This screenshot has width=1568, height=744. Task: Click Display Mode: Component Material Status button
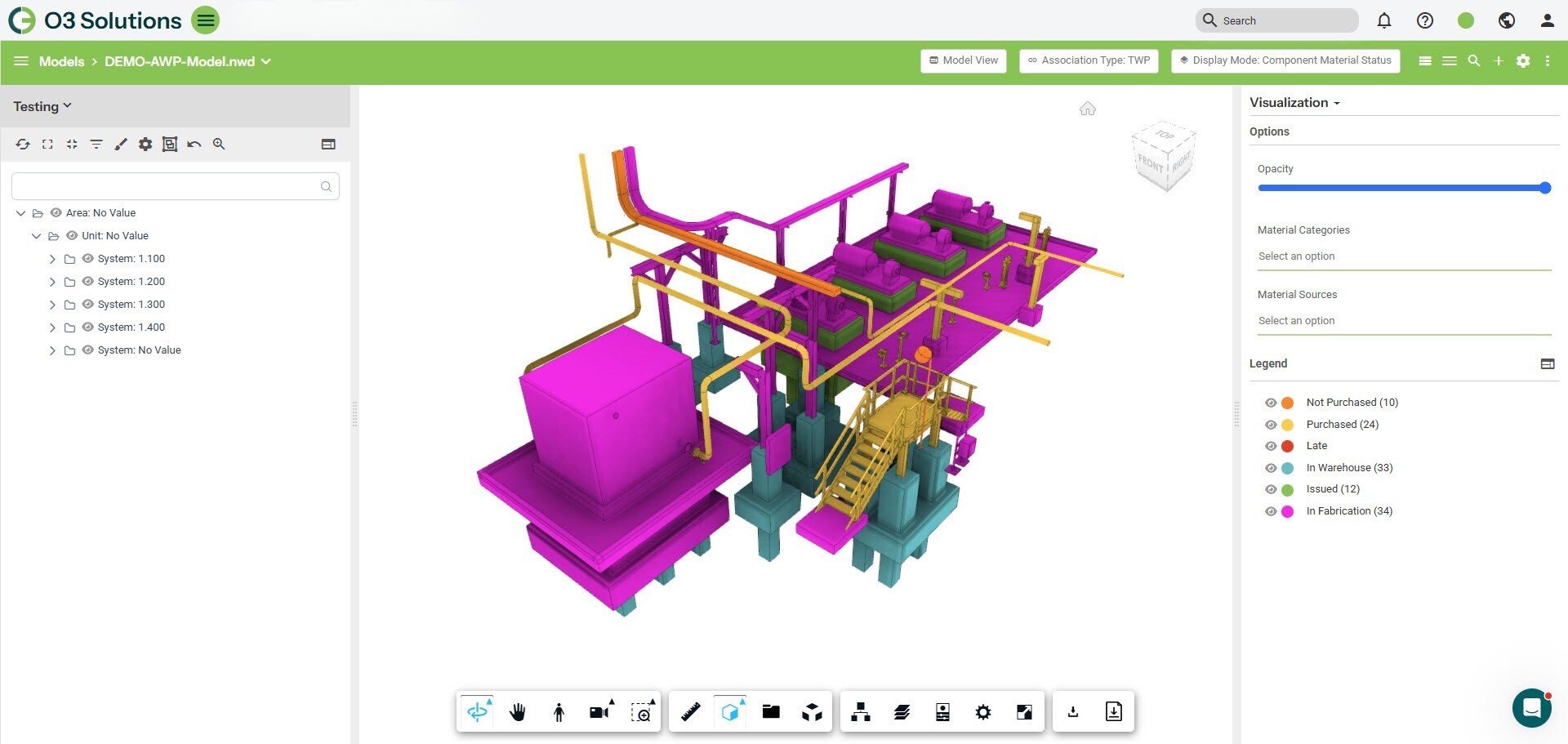1285,60
